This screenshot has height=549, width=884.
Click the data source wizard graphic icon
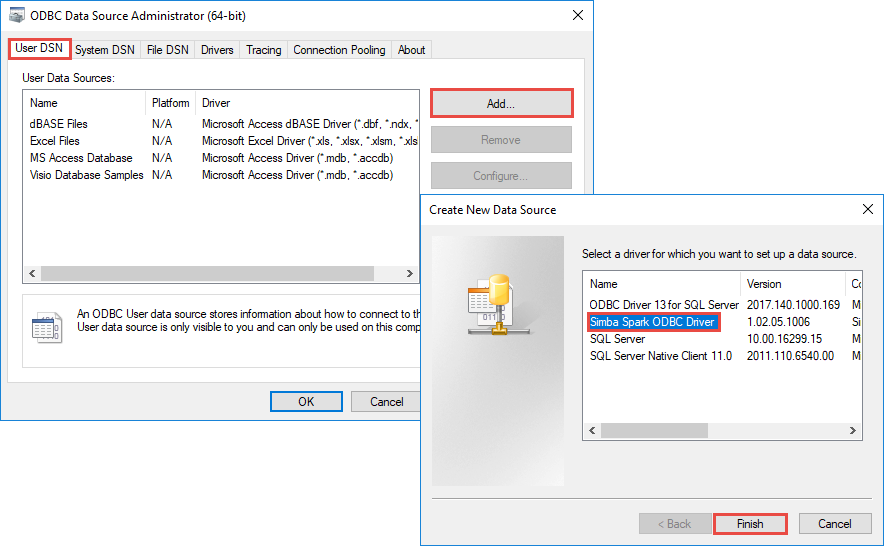pyautogui.click(x=498, y=305)
